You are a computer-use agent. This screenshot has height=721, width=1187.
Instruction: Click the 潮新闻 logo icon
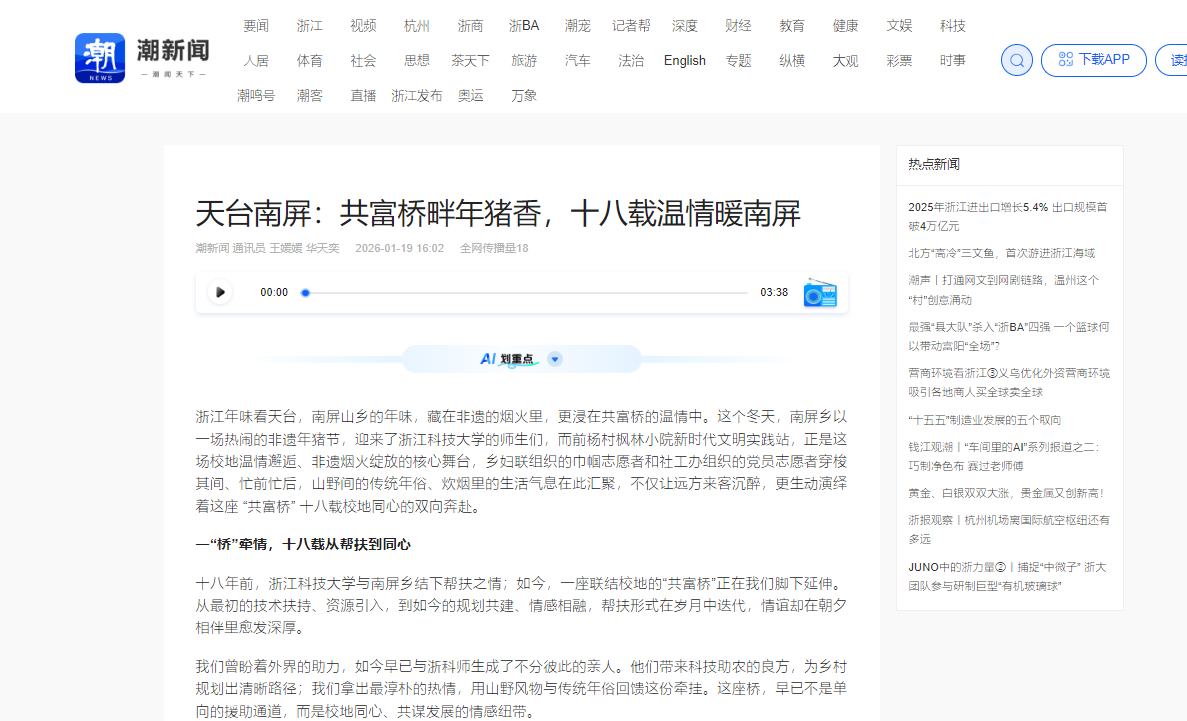(100, 59)
